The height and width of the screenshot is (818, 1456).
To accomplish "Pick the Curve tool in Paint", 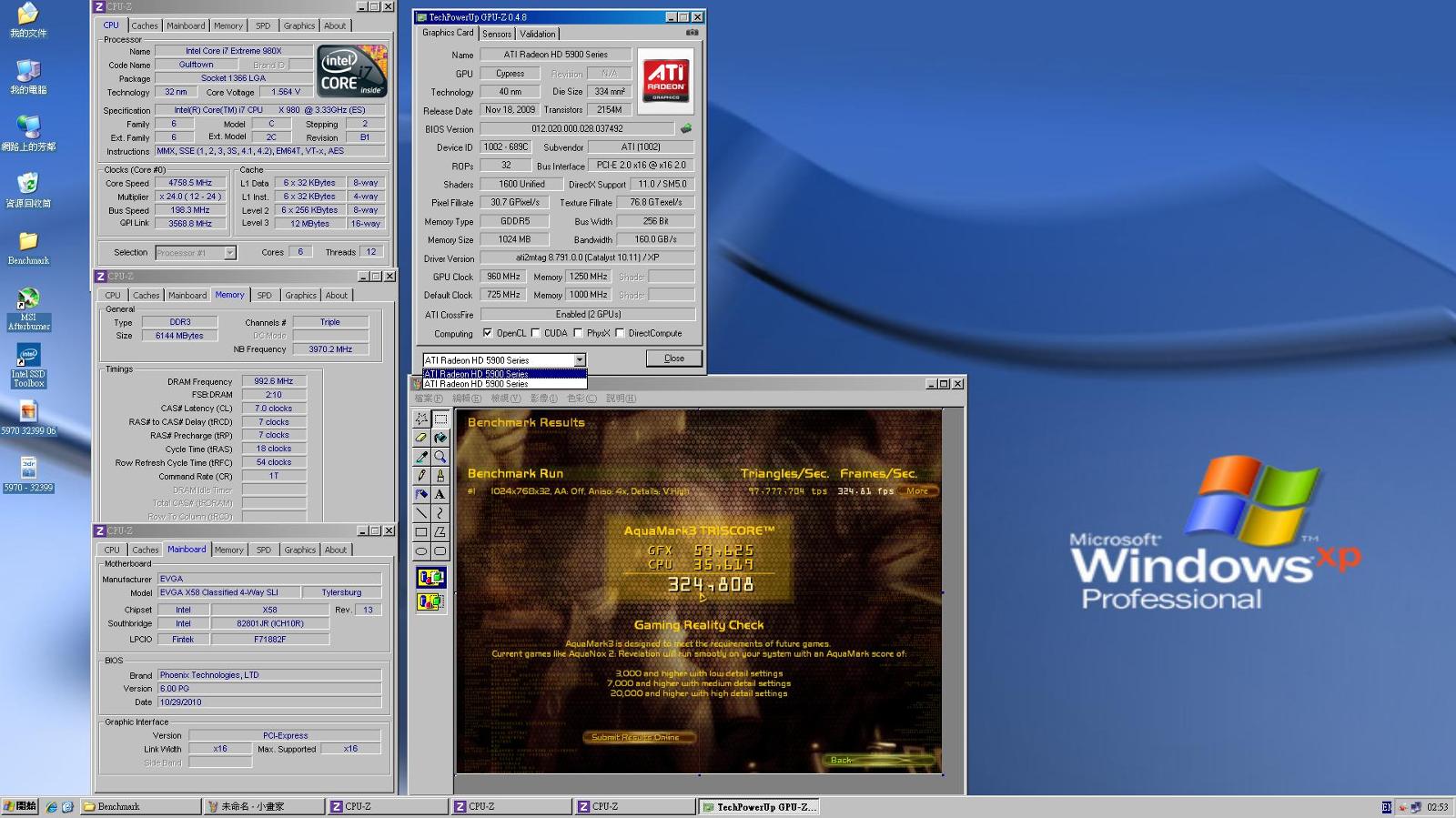I will point(440,513).
